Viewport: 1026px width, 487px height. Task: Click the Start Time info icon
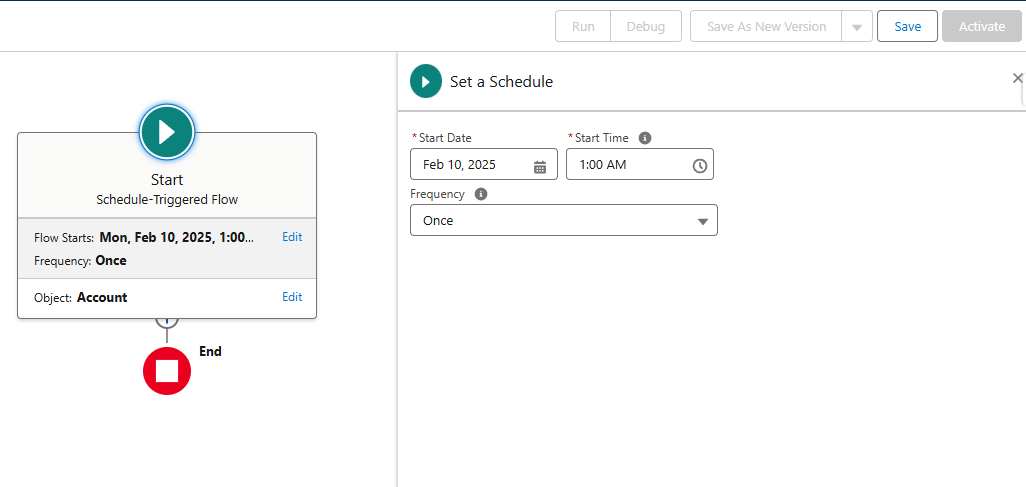click(x=645, y=138)
